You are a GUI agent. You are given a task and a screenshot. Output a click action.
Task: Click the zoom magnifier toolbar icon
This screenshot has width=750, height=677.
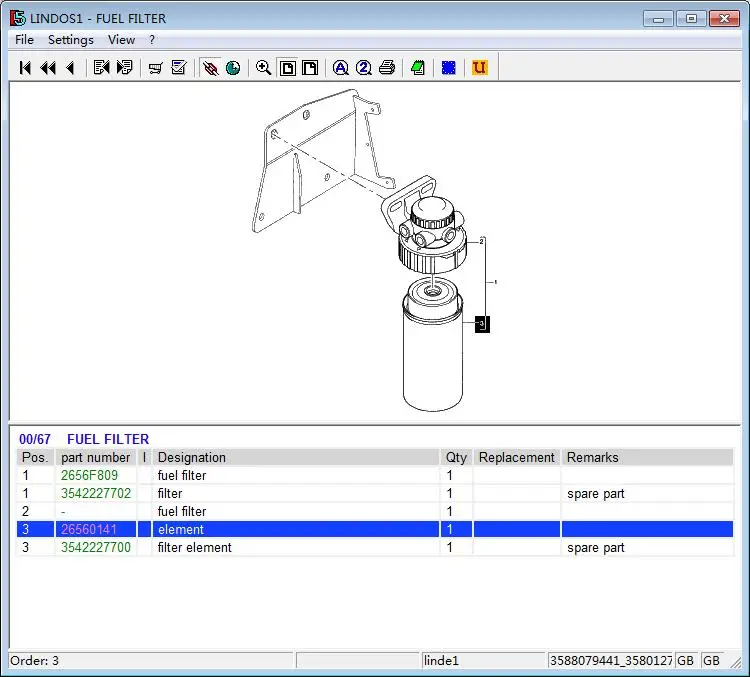tap(264, 68)
